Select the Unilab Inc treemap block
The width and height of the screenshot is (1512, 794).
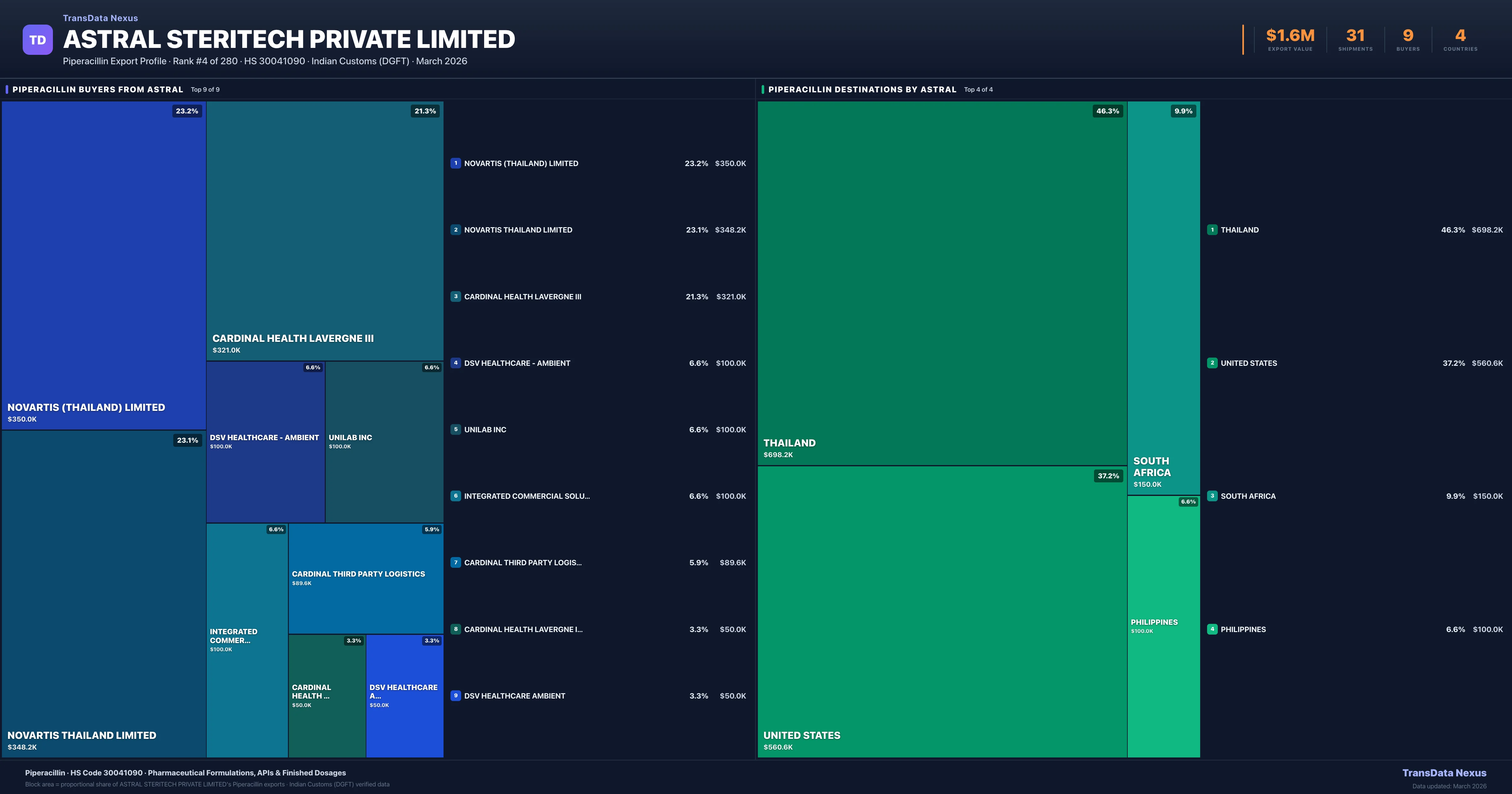(384, 442)
